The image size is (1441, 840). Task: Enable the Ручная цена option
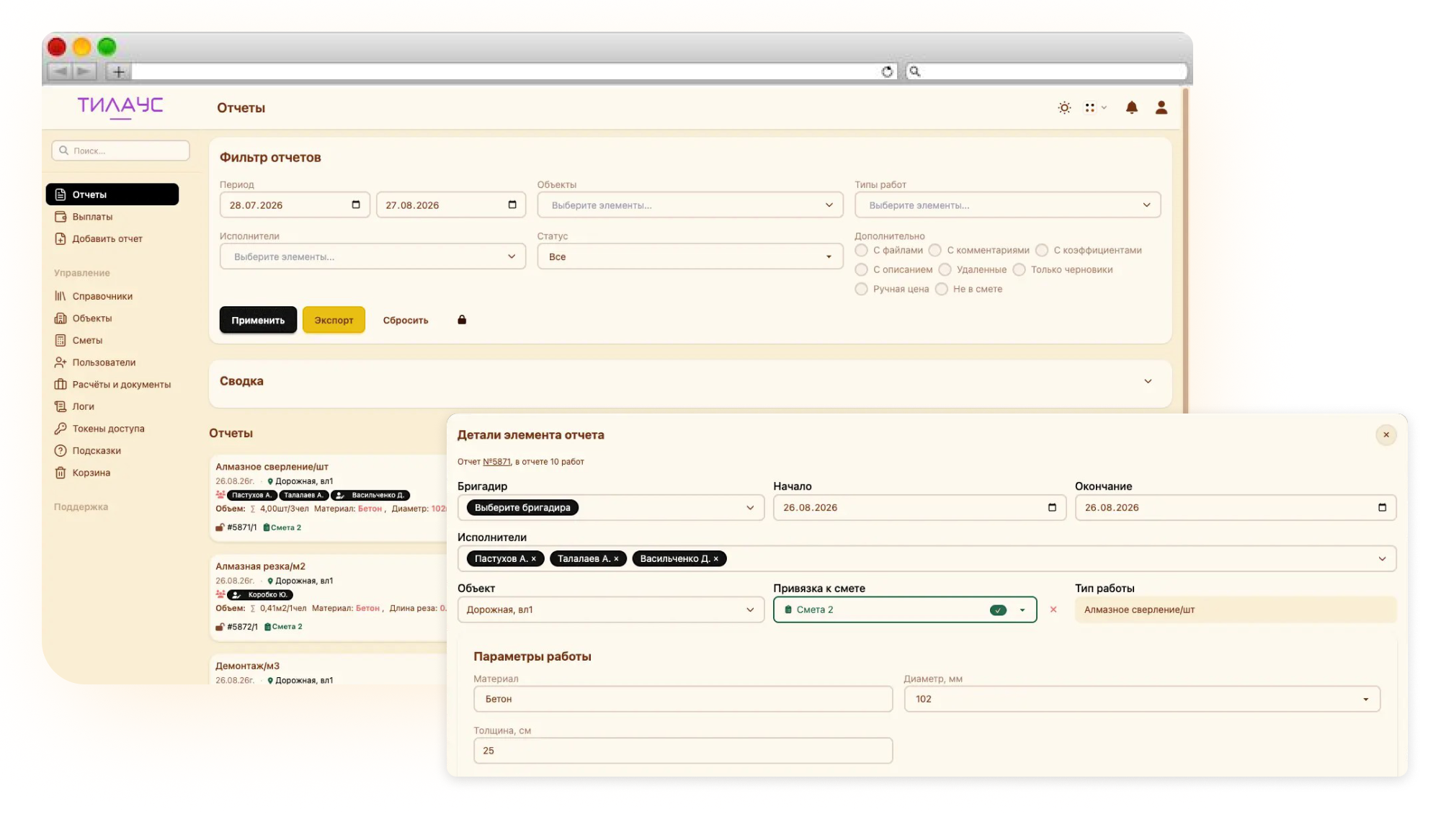(861, 289)
